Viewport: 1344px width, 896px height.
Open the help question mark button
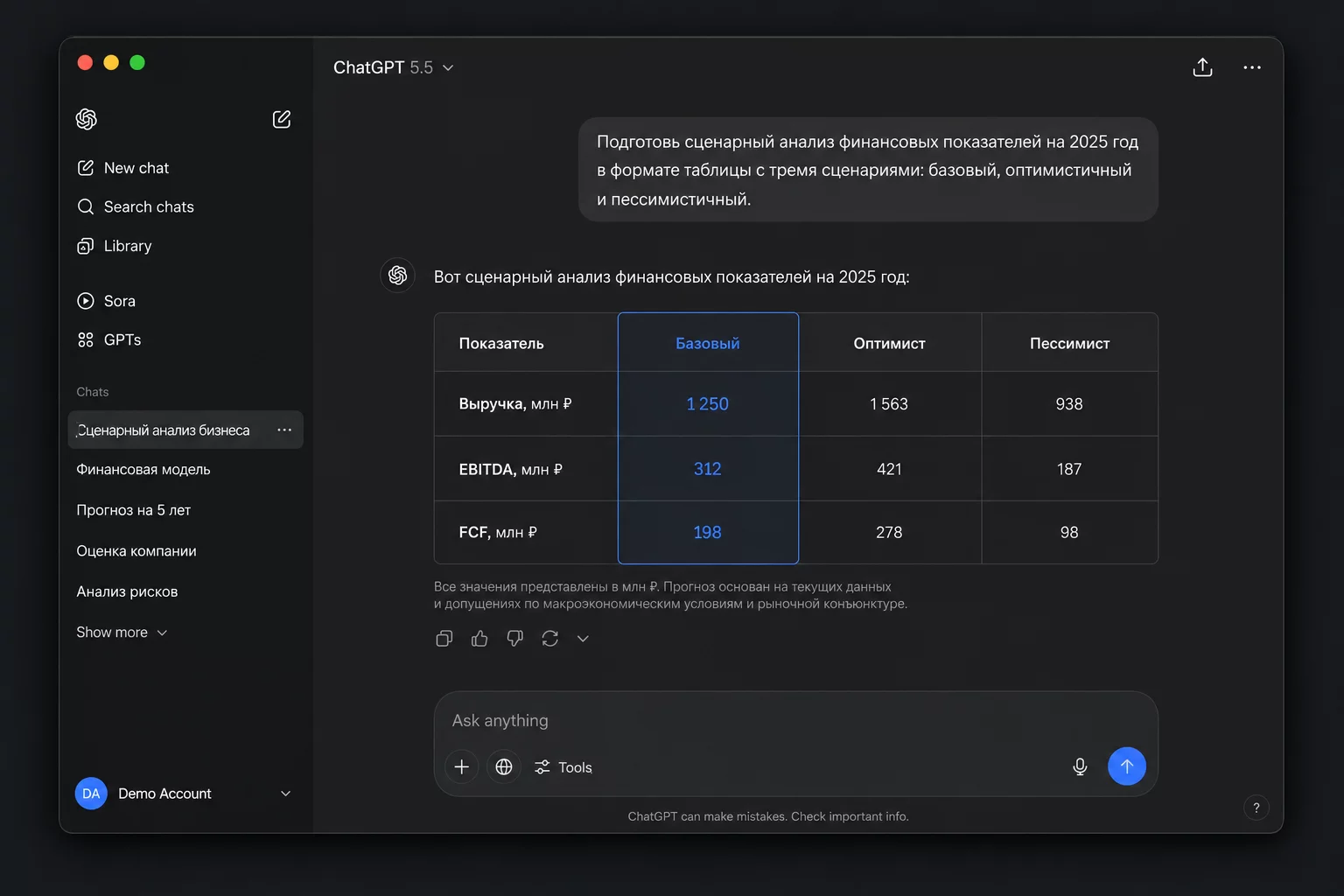click(1256, 808)
